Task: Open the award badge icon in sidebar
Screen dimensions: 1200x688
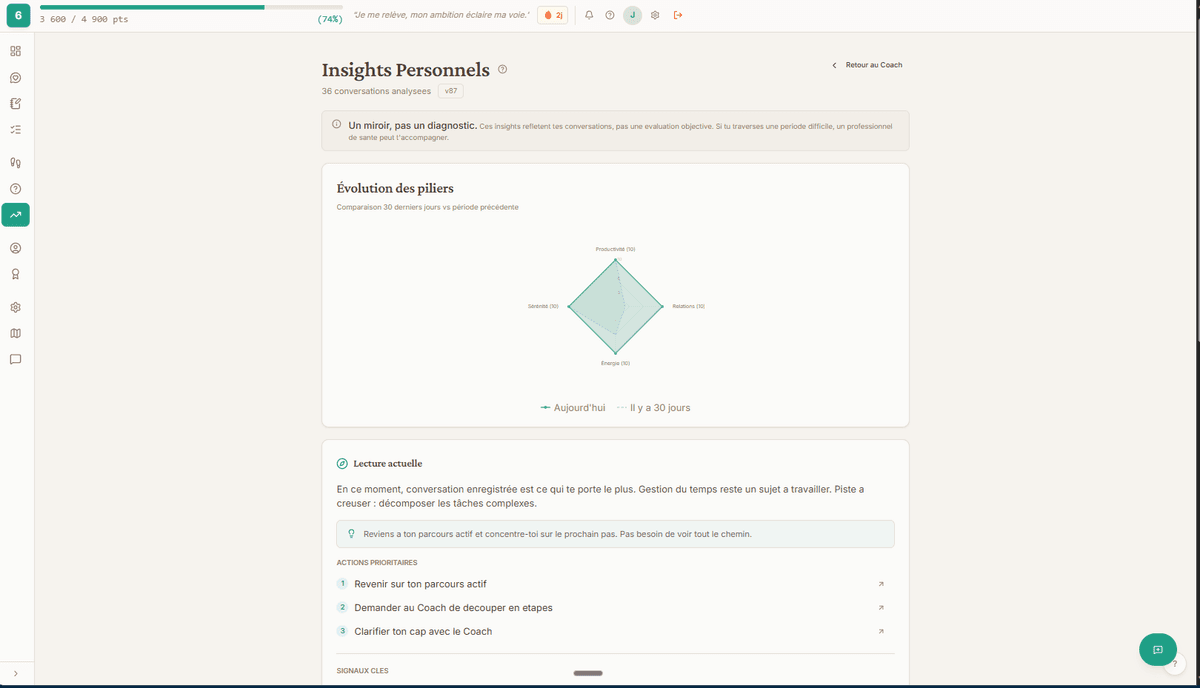Action: click(x=15, y=273)
